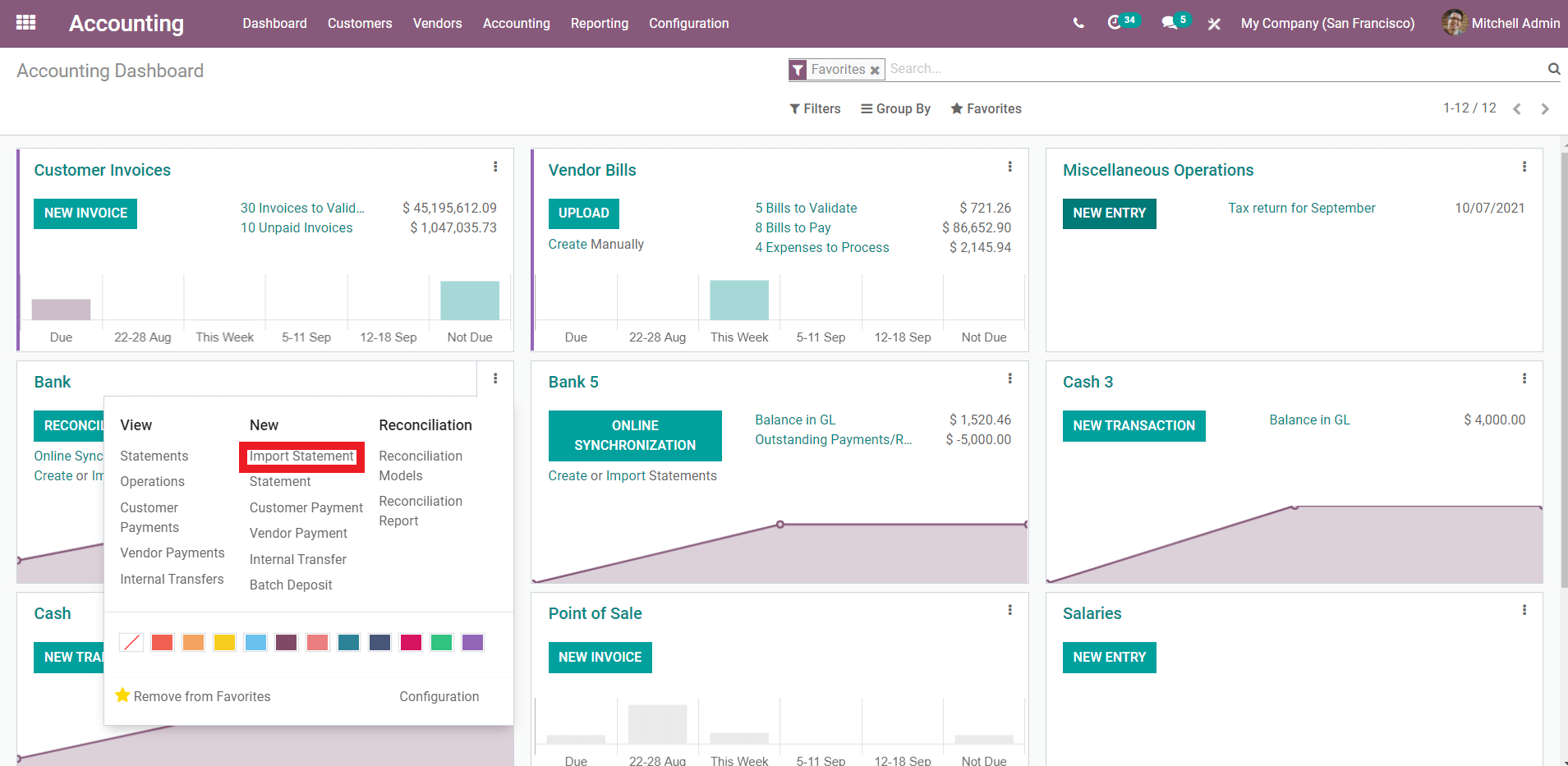Go to previous page arrow
The image size is (1568, 766).
tap(1517, 109)
